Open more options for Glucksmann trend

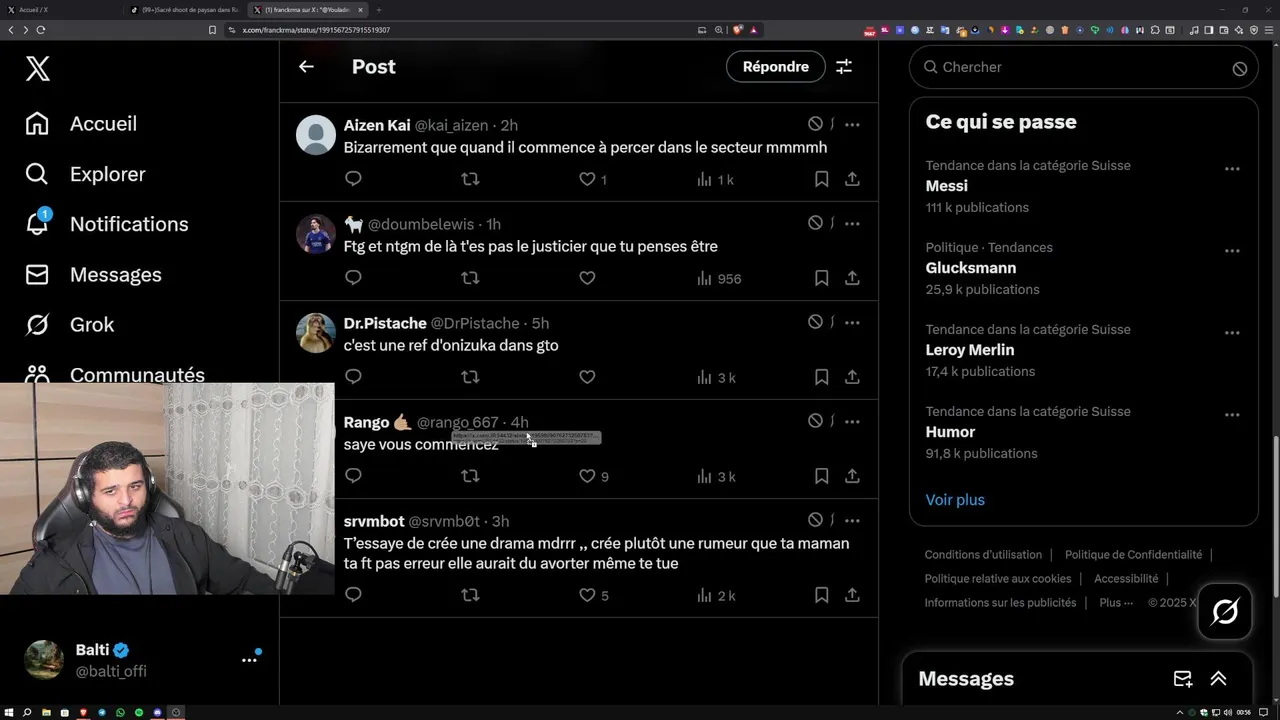click(1232, 251)
